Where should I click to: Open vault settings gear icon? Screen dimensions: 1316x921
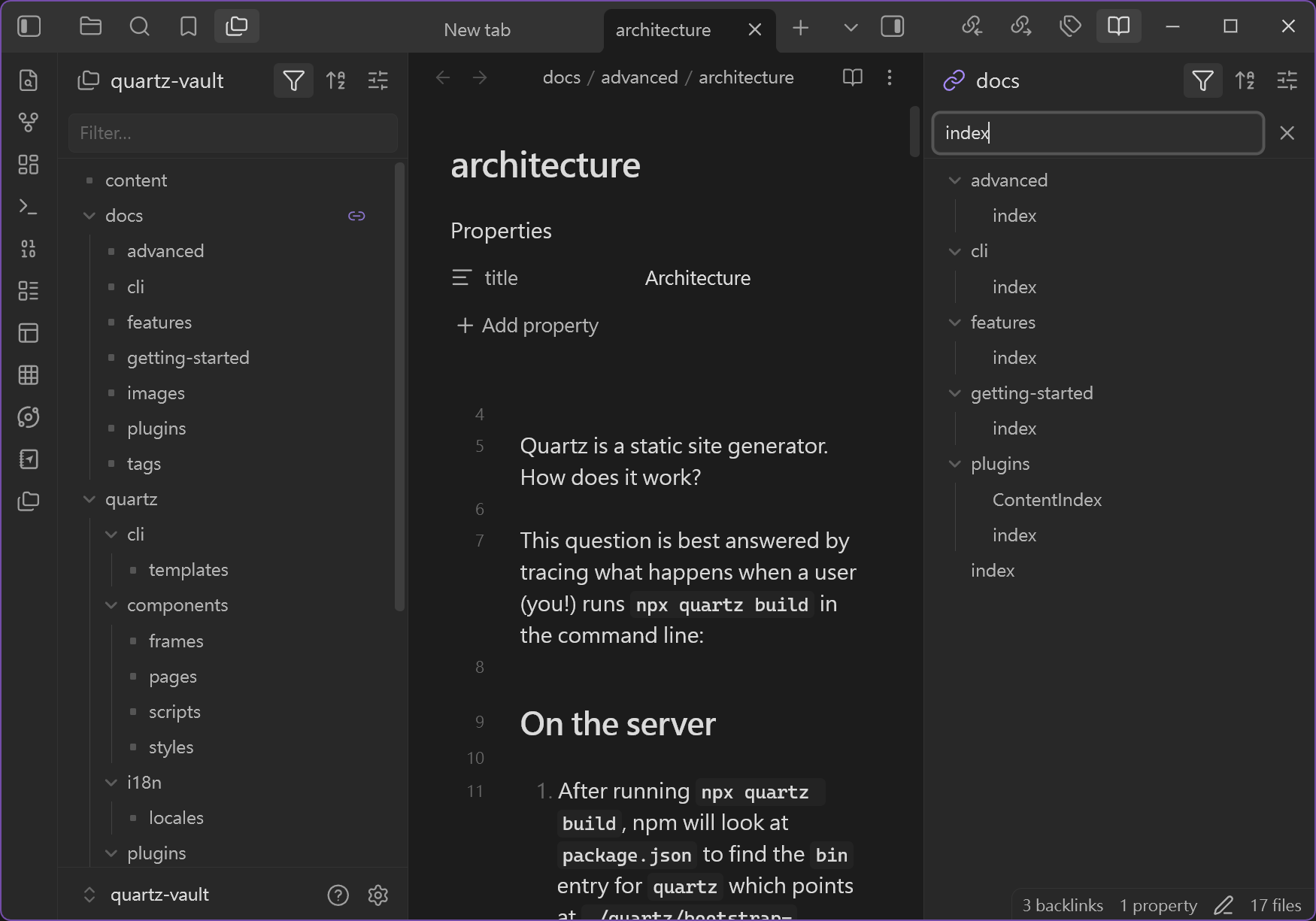(378, 895)
